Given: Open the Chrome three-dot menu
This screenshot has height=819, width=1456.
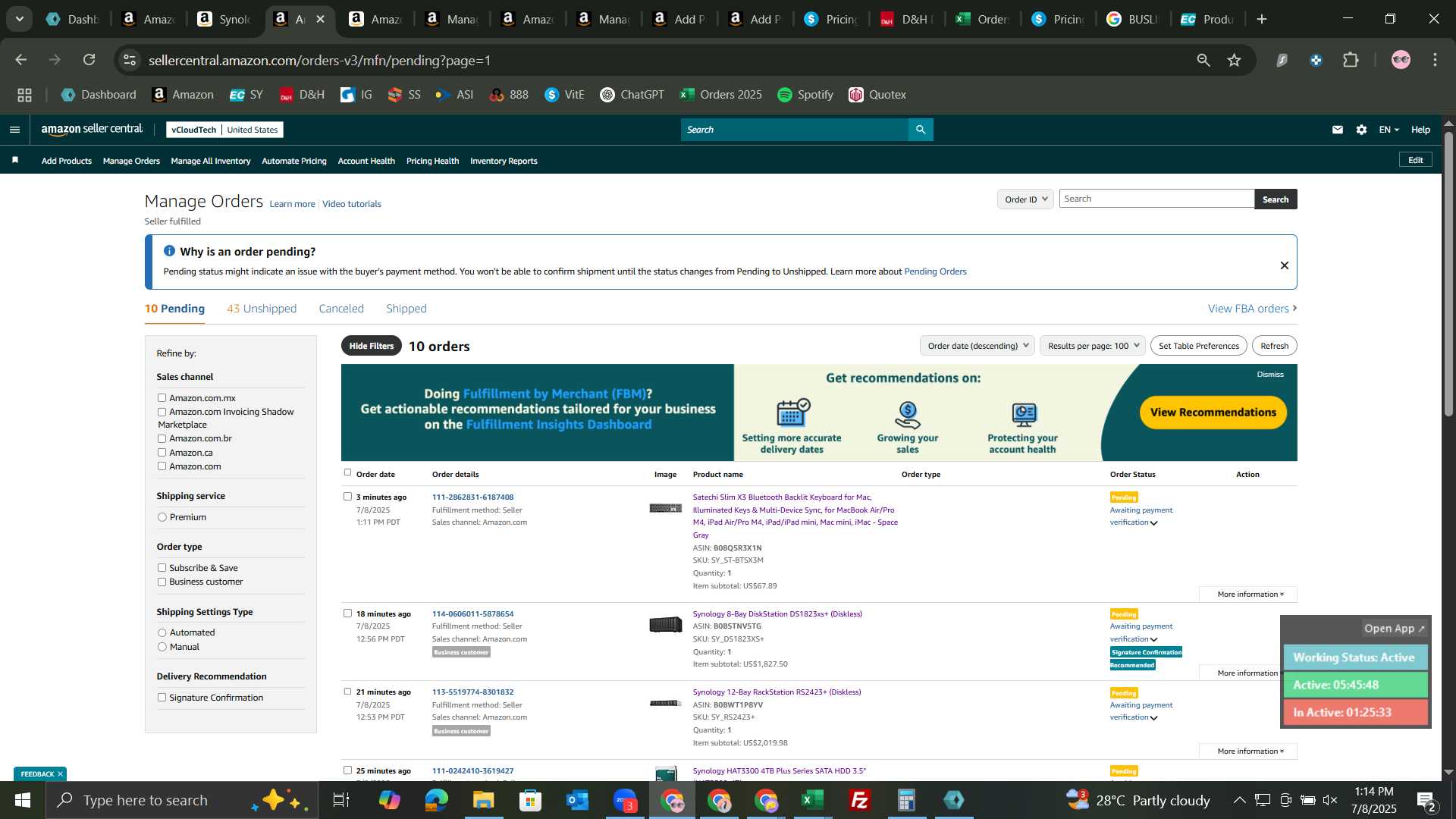Looking at the screenshot, I should pos(1436,60).
